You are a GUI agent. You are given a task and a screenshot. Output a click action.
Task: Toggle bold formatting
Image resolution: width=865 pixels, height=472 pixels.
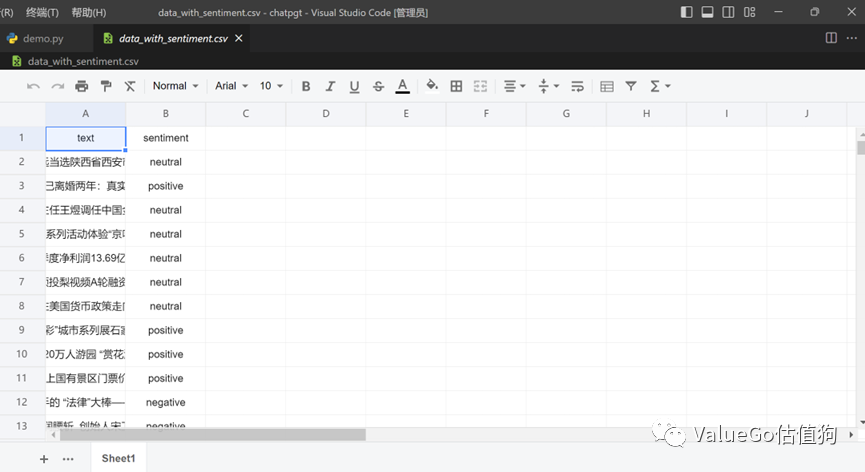306,86
